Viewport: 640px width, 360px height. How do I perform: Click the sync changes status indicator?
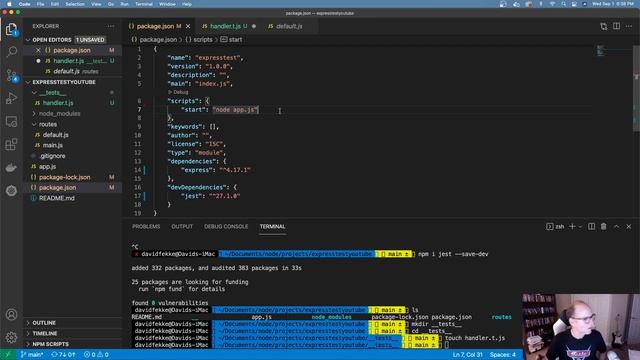click(63, 355)
